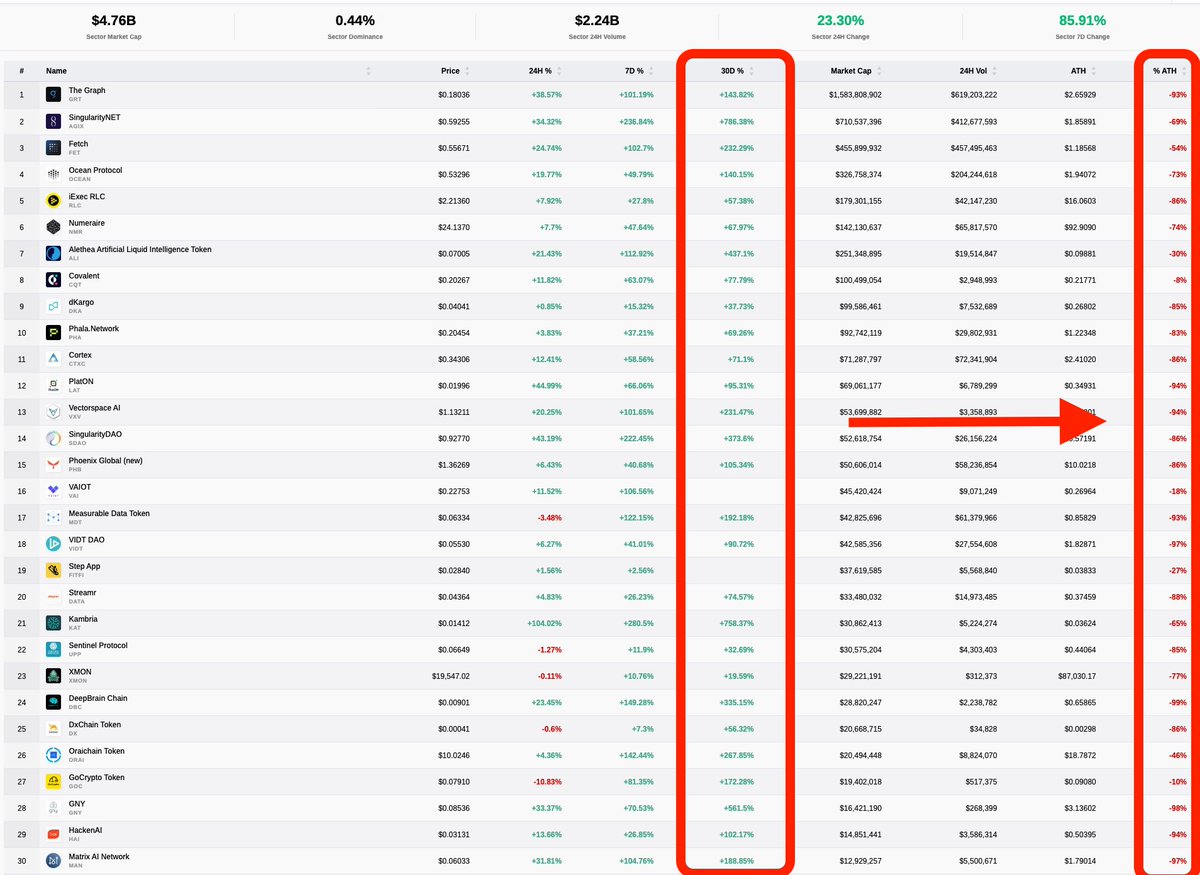Click the Measurable Data Token logo
This screenshot has height=875, width=1200.
53,517
